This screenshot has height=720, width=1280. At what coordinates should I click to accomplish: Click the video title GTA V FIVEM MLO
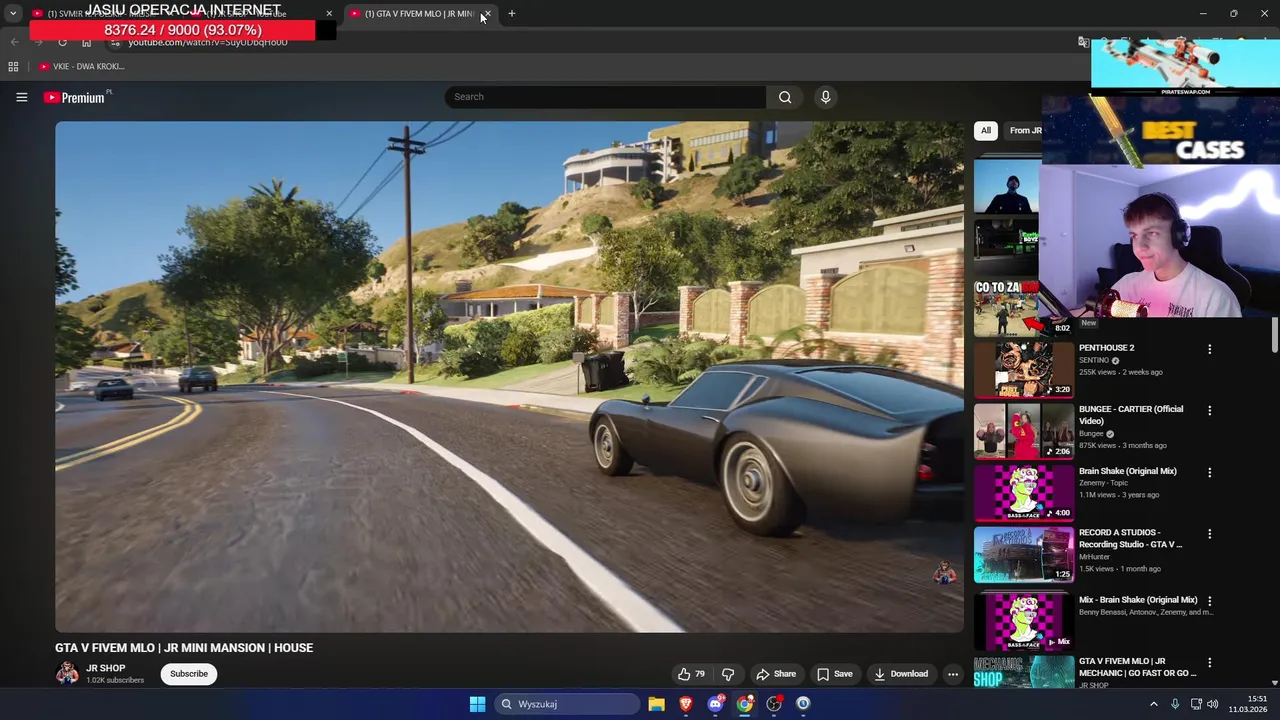point(184,648)
